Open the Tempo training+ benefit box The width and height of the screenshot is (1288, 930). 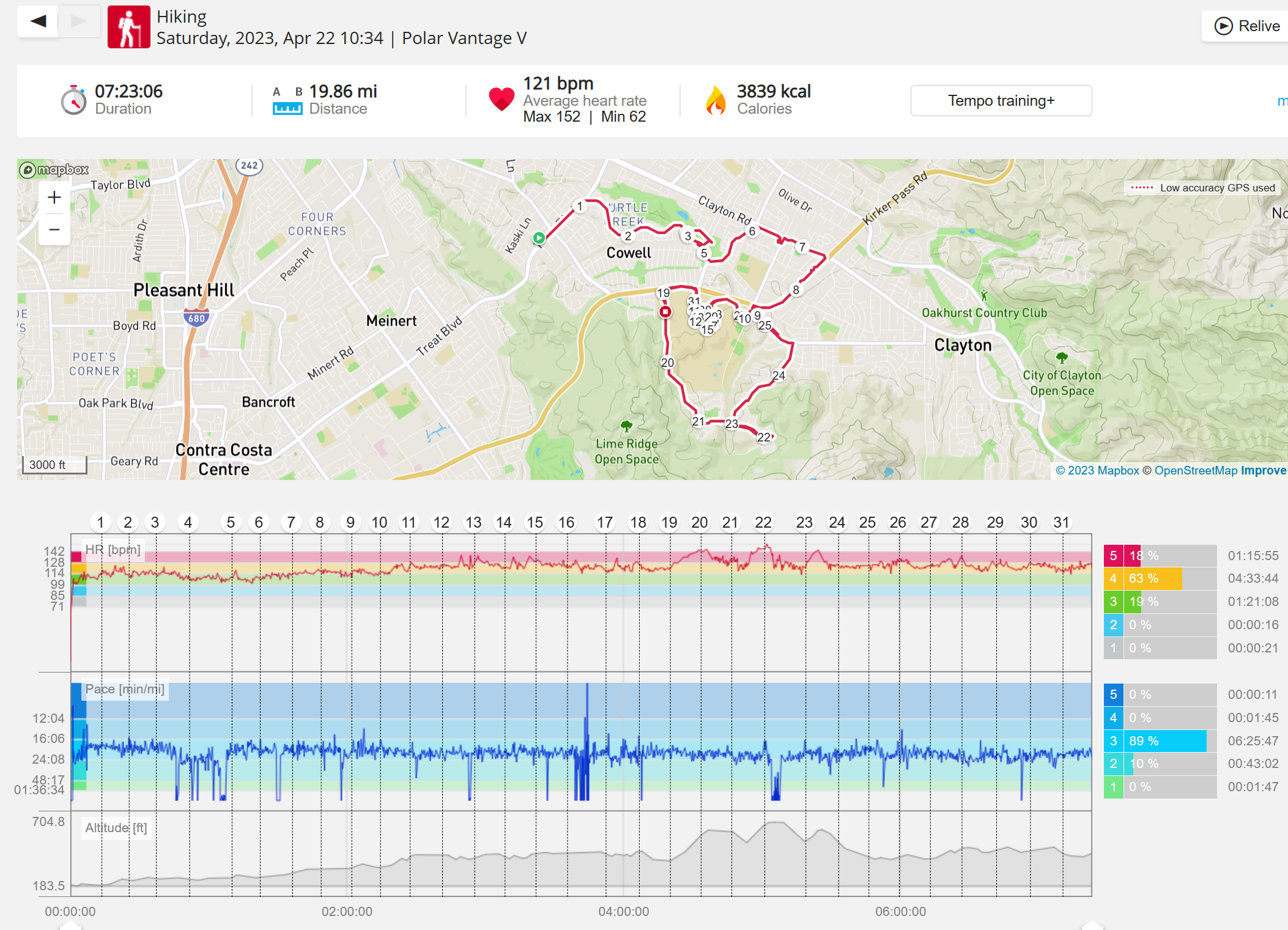click(1001, 100)
